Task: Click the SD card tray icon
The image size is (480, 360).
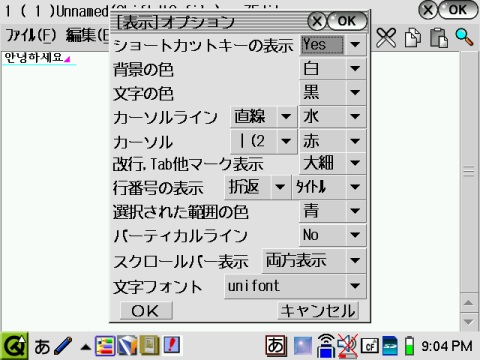Action: [x=390, y=346]
